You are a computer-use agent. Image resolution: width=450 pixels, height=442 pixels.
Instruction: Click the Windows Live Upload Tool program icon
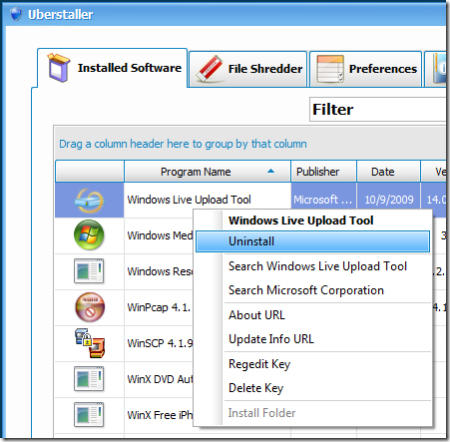(x=89, y=201)
